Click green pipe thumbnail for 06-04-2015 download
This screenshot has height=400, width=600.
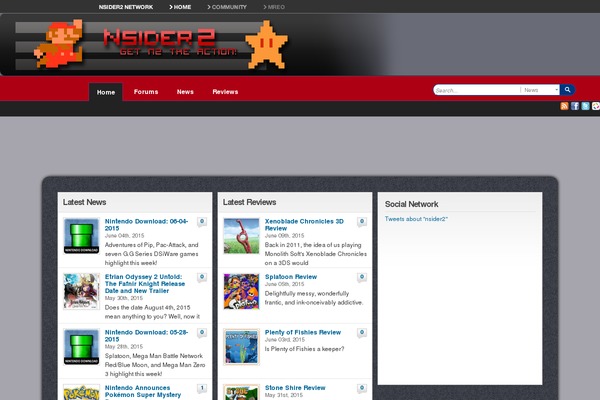coord(82,236)
